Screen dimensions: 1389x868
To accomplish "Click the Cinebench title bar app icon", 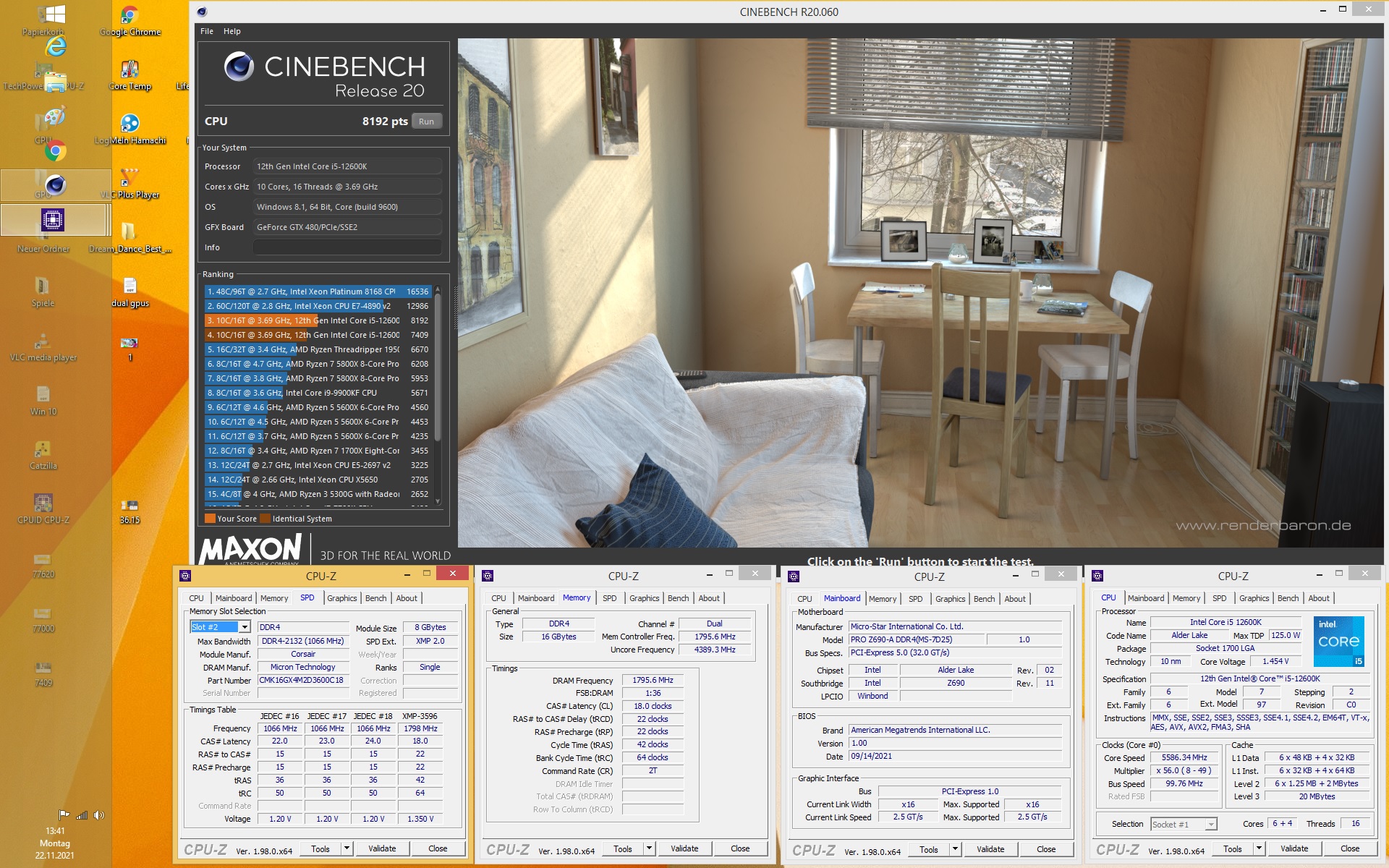I will [x=202, y=12].
